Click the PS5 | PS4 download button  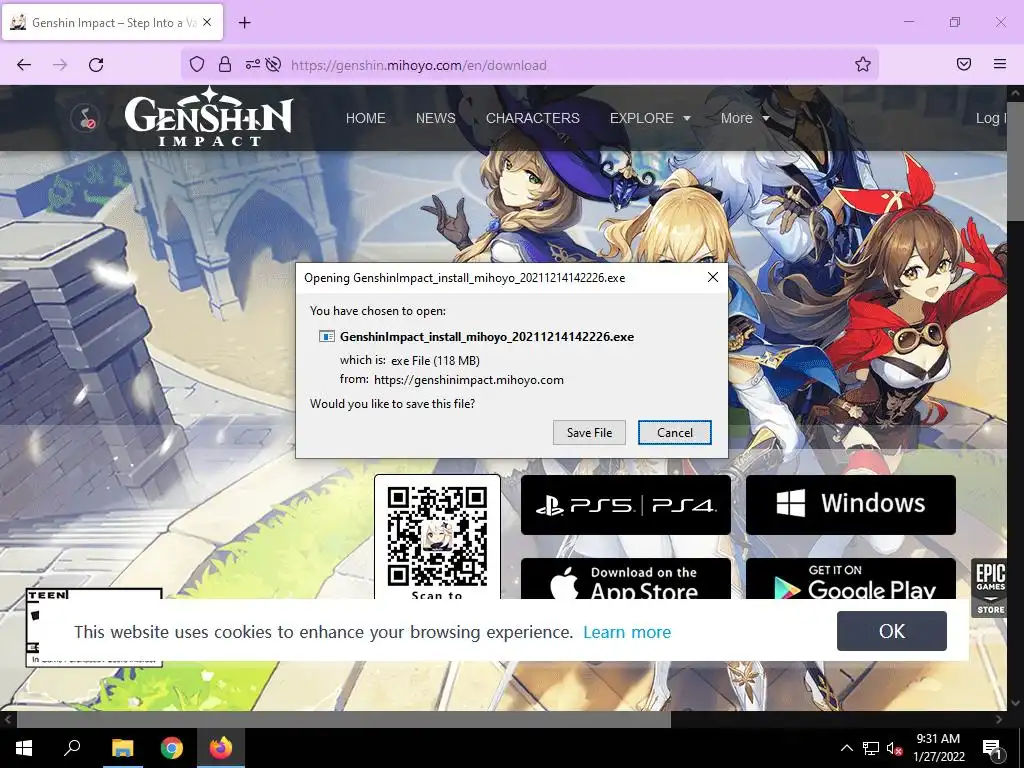(626, 505)
